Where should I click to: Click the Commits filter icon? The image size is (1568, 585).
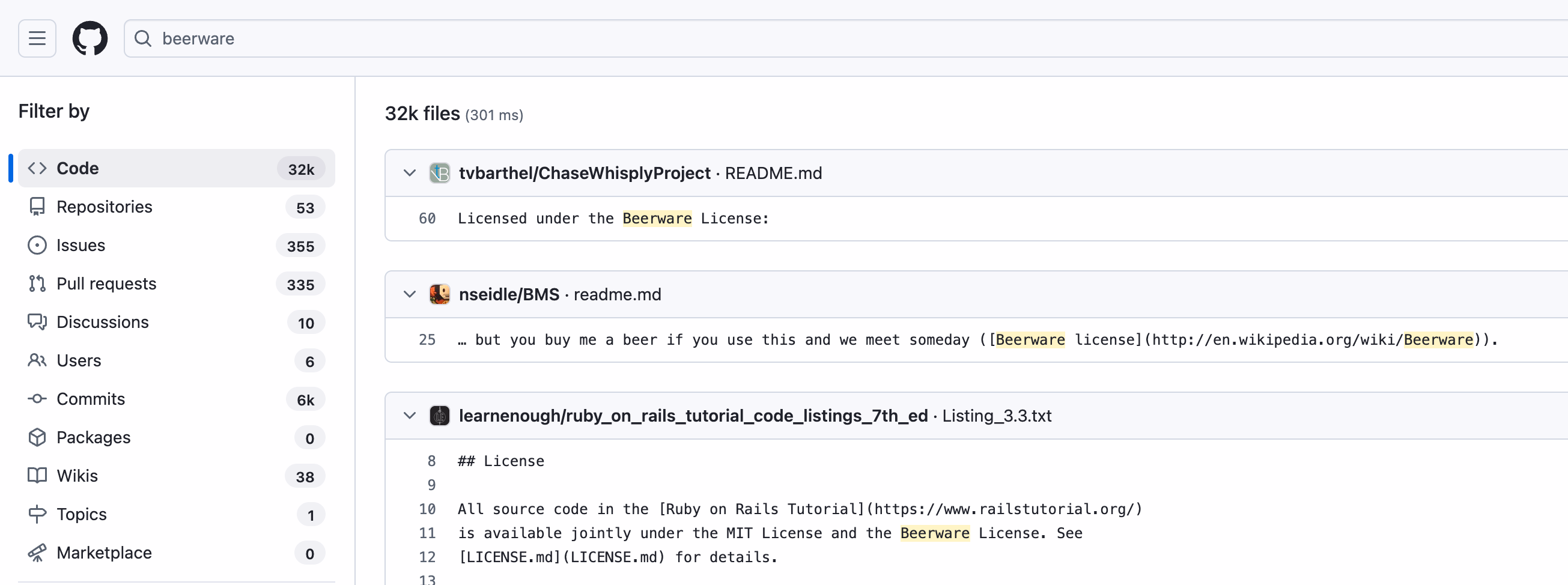pyautogui.click(x=37, y=399)
